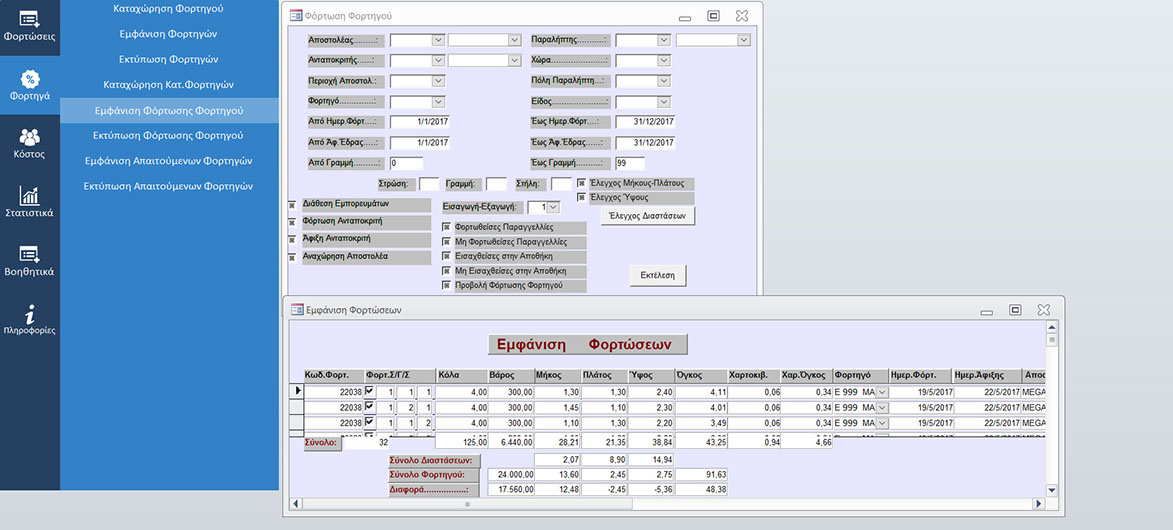Toggle the Προβολή Φόρτωσης Φορτηγού checkbox
The height and width of the screenshot is (530, 1173).
446,286
